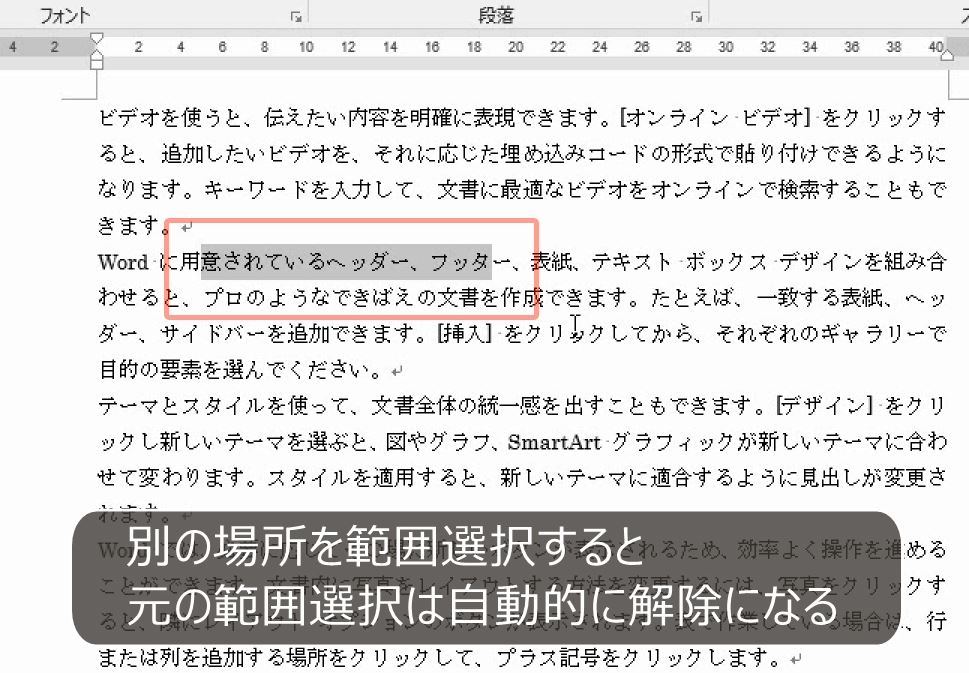Image resolution: width=969 pixels, height=673 pixels.
Task: Click ruler position labeled 20
Action: 515,47
